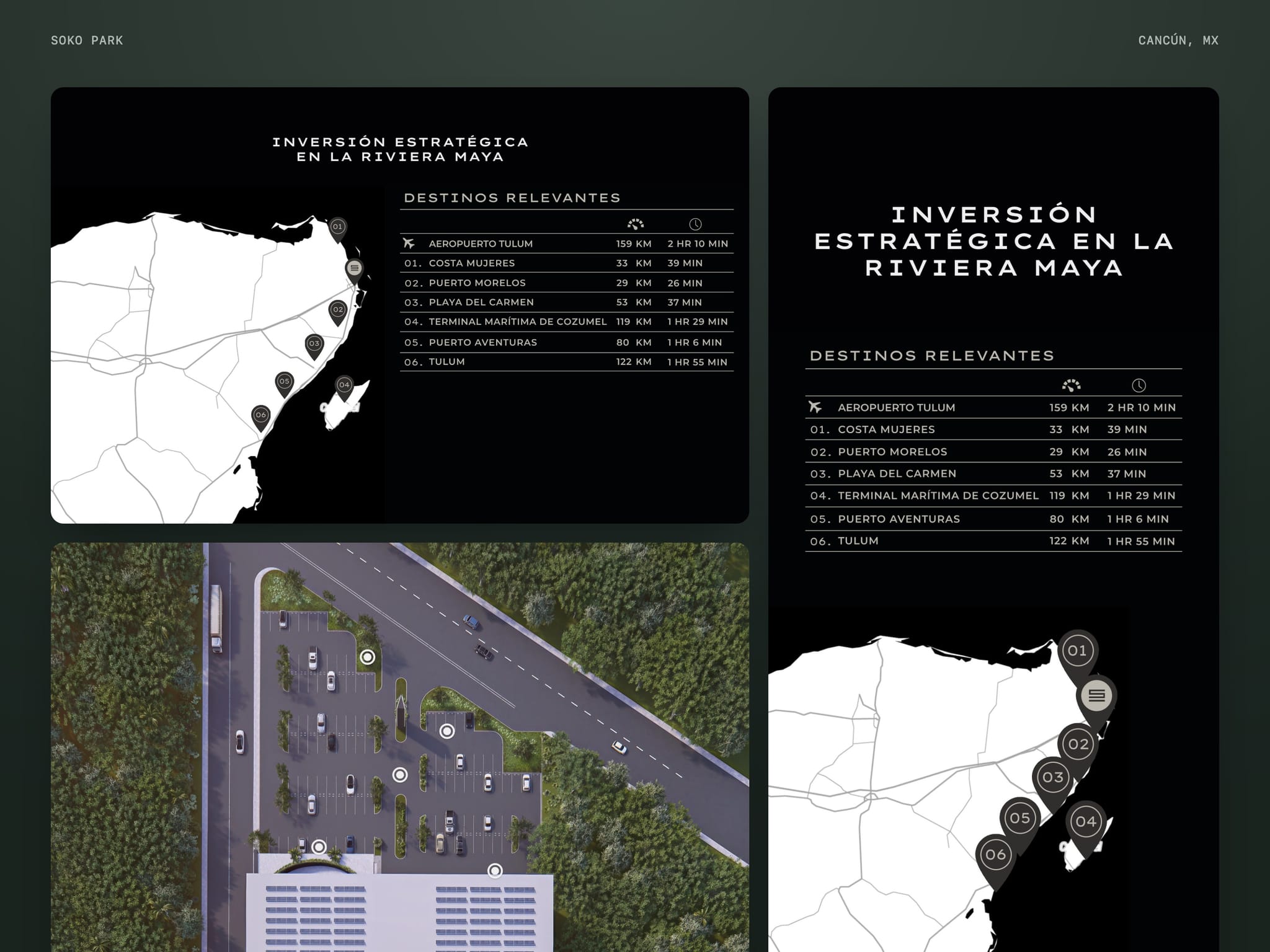Screen dimensions: 1270x952
Task: Click map pin 04 on the left card map
Action: click(344, 387)
